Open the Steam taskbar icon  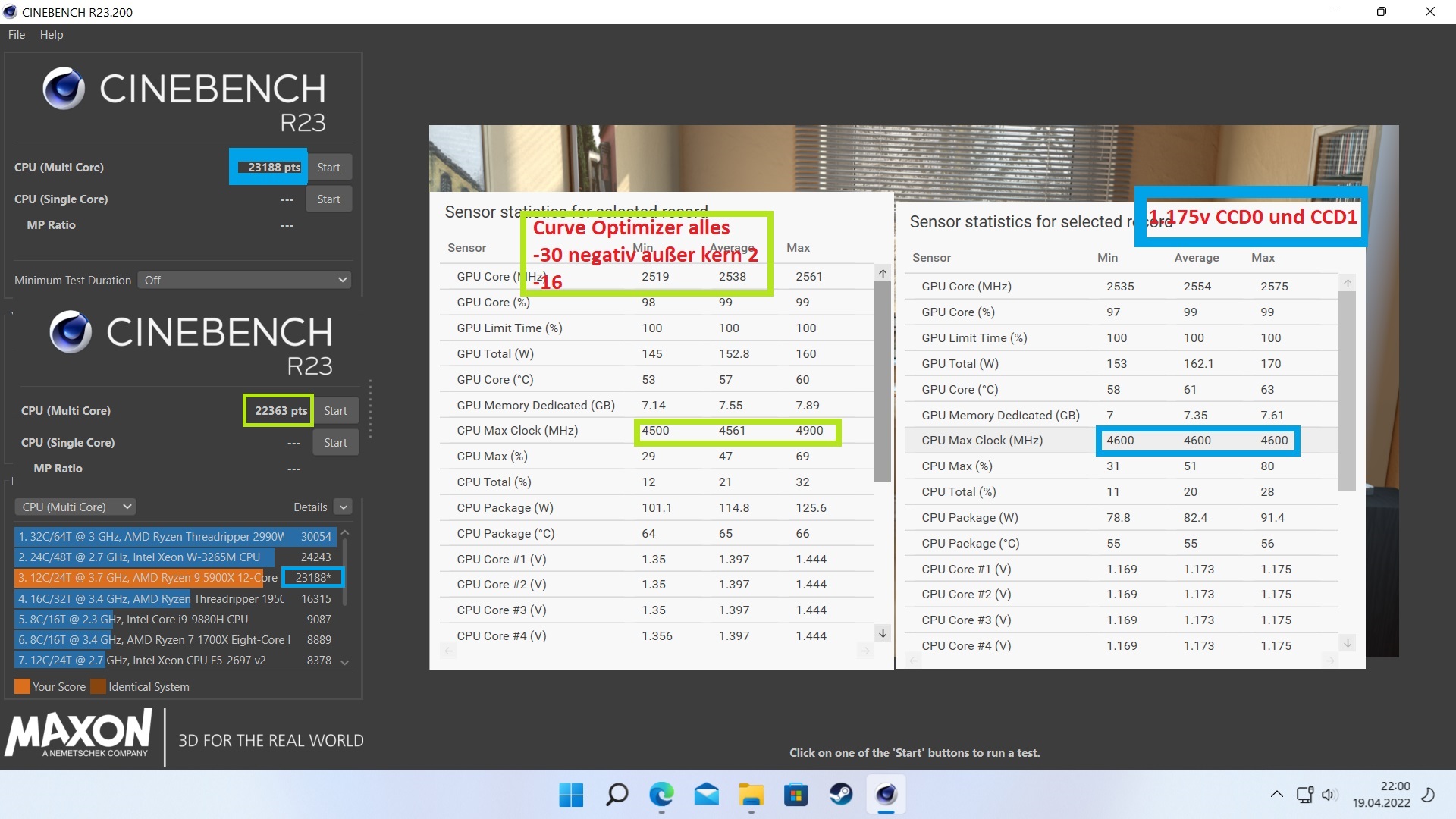pos(841,794)
